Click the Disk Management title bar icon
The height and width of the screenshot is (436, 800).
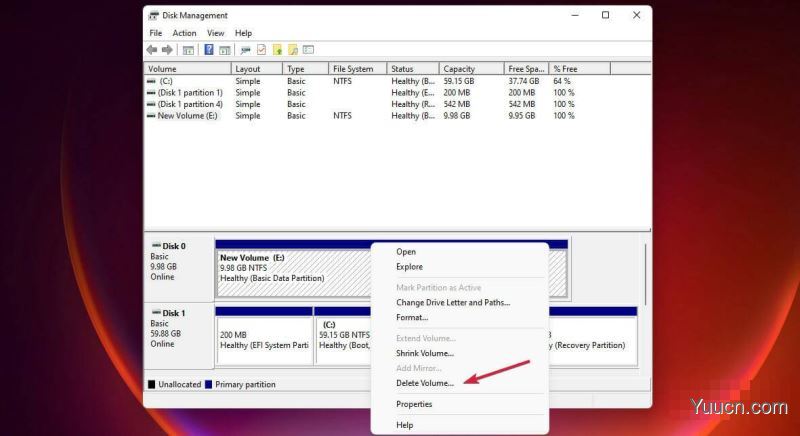point(154,15)
